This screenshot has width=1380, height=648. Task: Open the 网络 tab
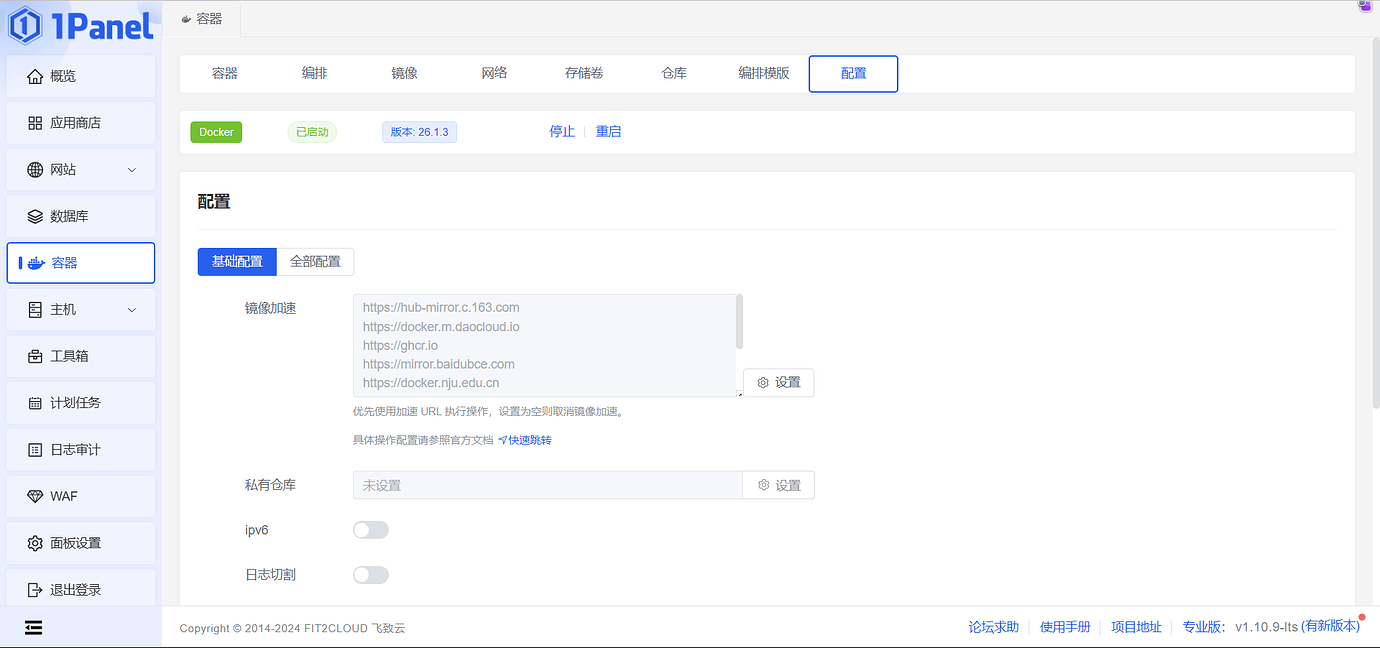pos(494,73)
